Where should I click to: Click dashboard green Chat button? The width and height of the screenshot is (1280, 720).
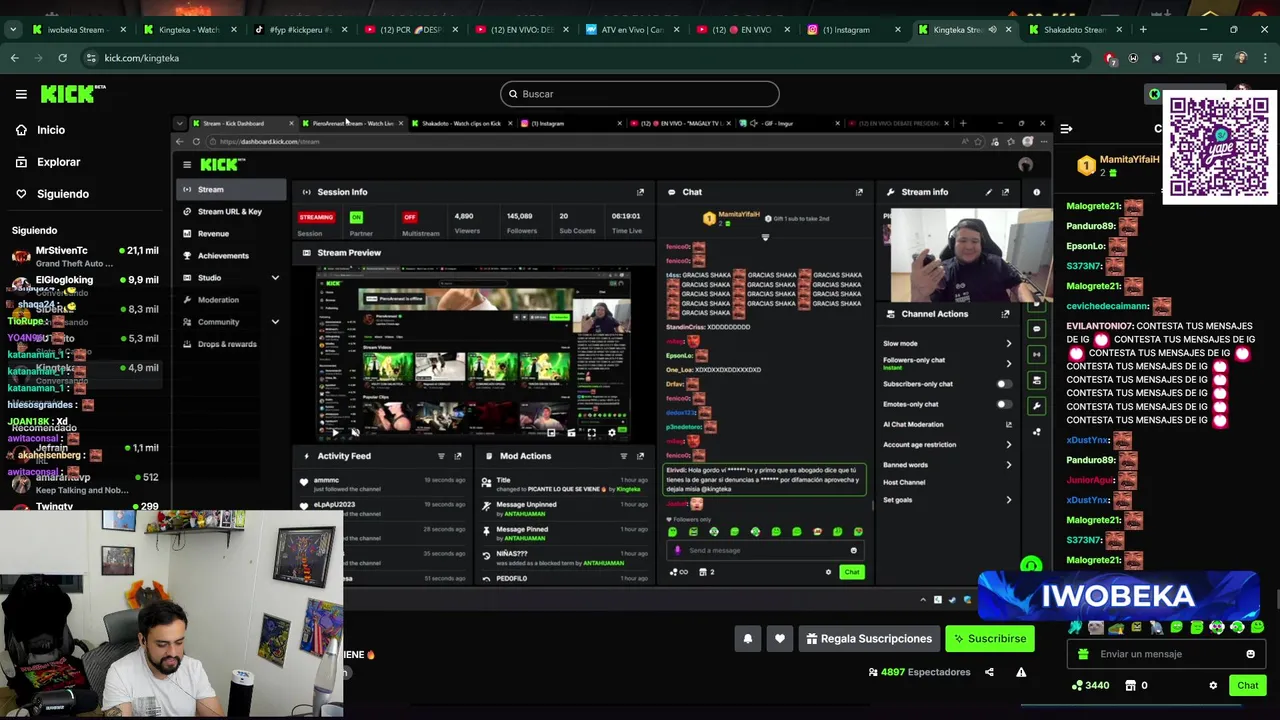click(x=851, y=572)
